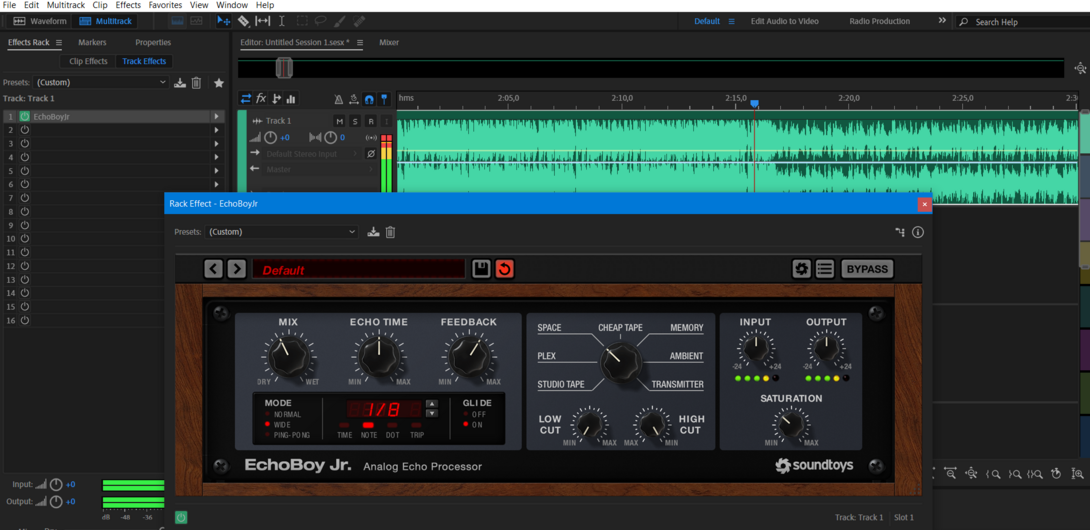Save Effects Rack preset as new

[180, 83]
